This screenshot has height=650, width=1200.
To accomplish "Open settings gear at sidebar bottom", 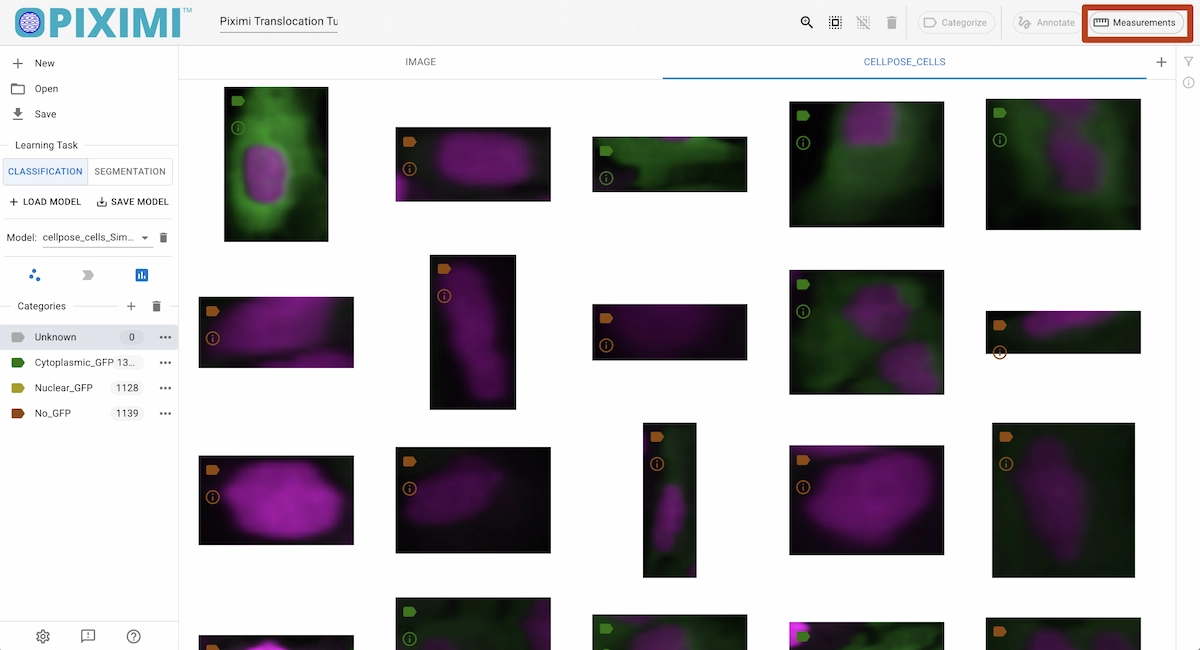I will click(x=43, y=636).
